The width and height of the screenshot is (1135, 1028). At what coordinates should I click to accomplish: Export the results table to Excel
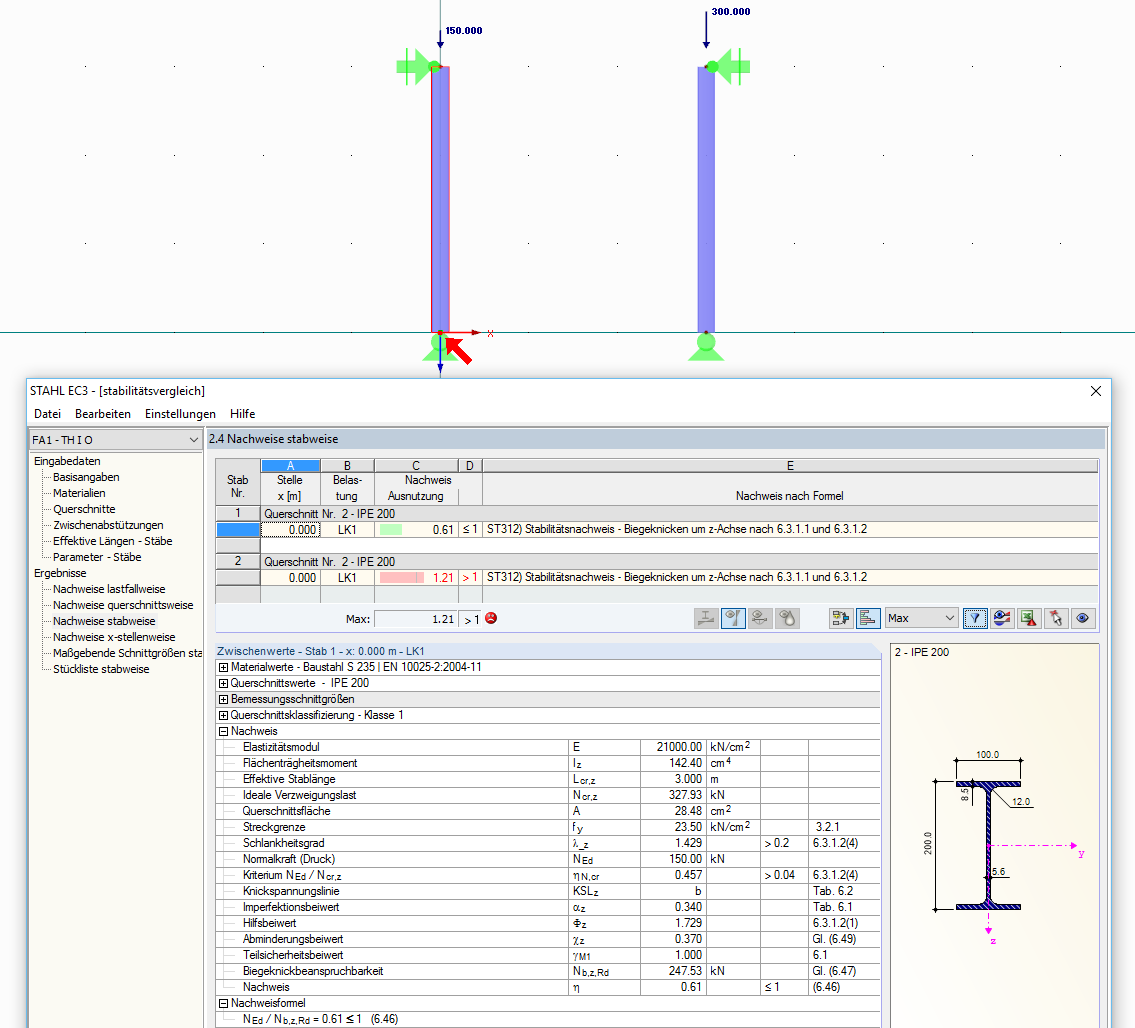click(1028, 618)
